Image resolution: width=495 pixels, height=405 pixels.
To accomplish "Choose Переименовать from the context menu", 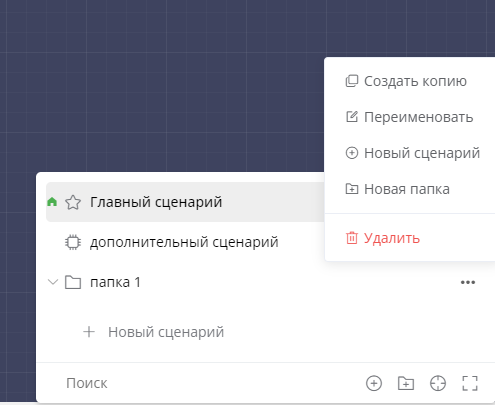I will point(410,117).
